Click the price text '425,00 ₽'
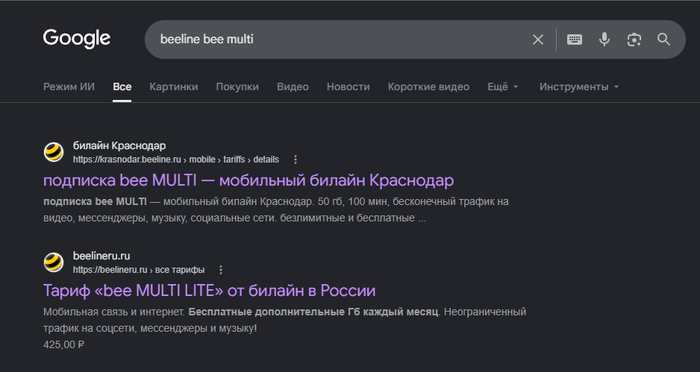This screenshot has width=700, height=372. coord(64,345)
